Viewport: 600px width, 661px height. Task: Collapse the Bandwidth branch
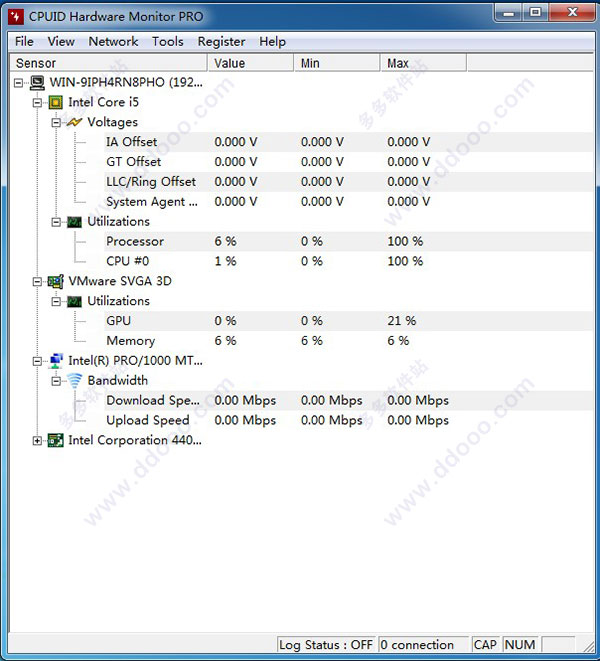pyautogui.click(x=56, y=381)
